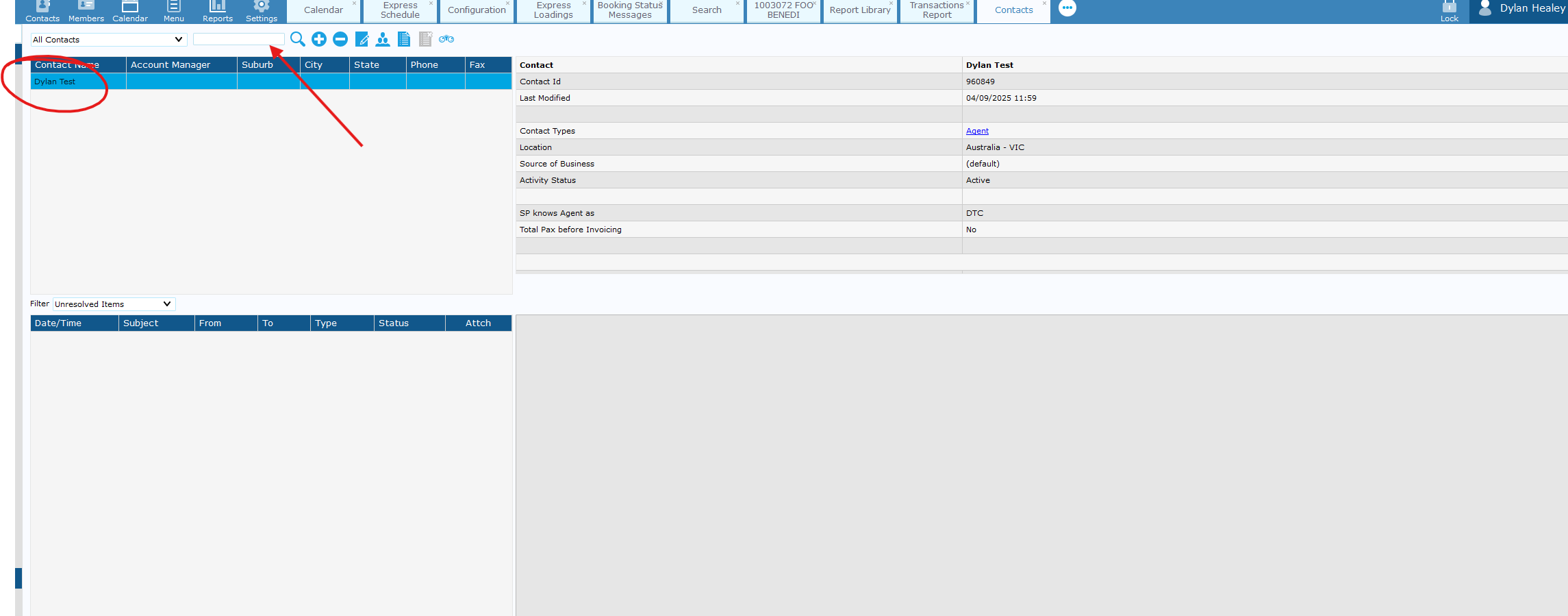The height and width of the screenshot is (616, 1568).
Task: Click the binoculars find icon
Action: coord(446,39)
